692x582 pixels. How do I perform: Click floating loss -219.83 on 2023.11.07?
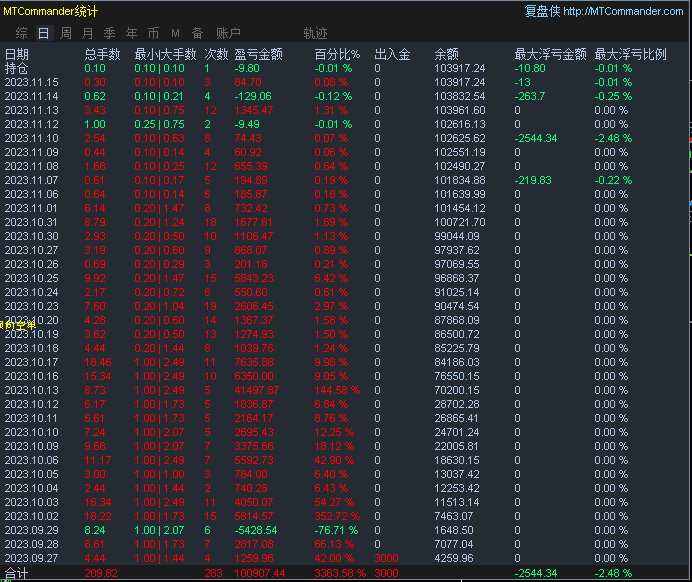[533, 180]
